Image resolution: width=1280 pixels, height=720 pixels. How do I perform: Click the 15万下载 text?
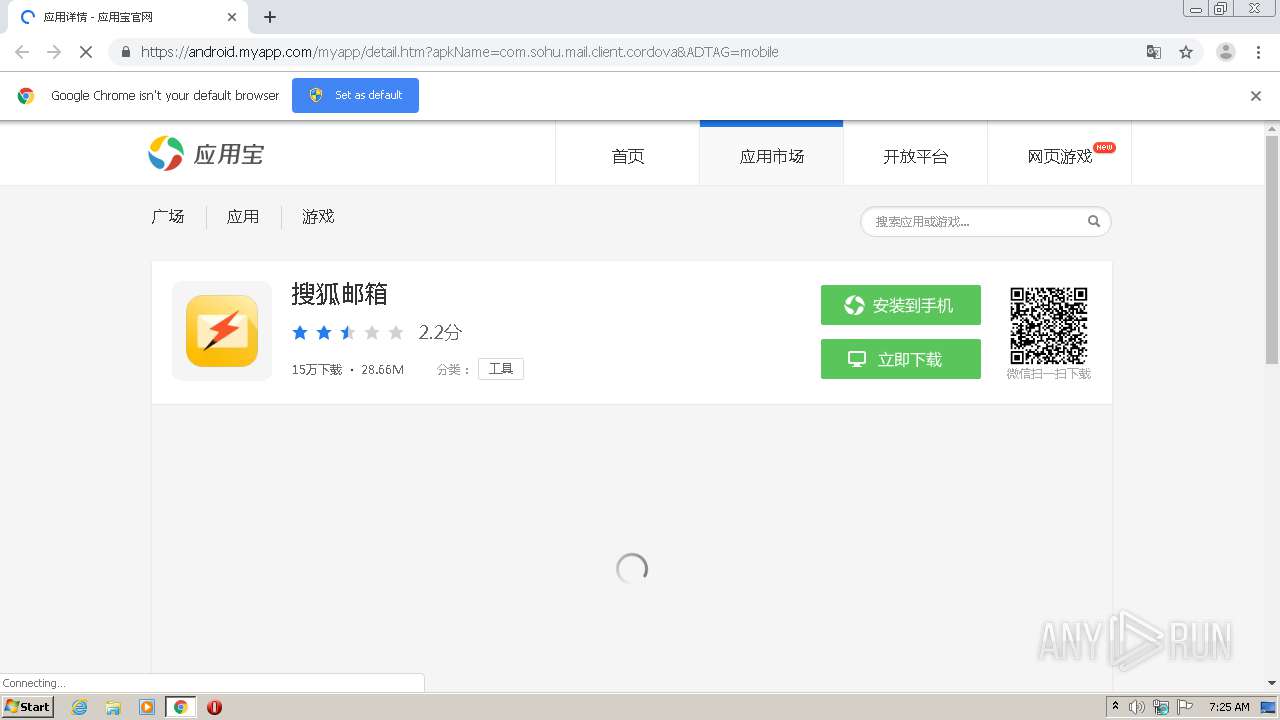point(317,370)
